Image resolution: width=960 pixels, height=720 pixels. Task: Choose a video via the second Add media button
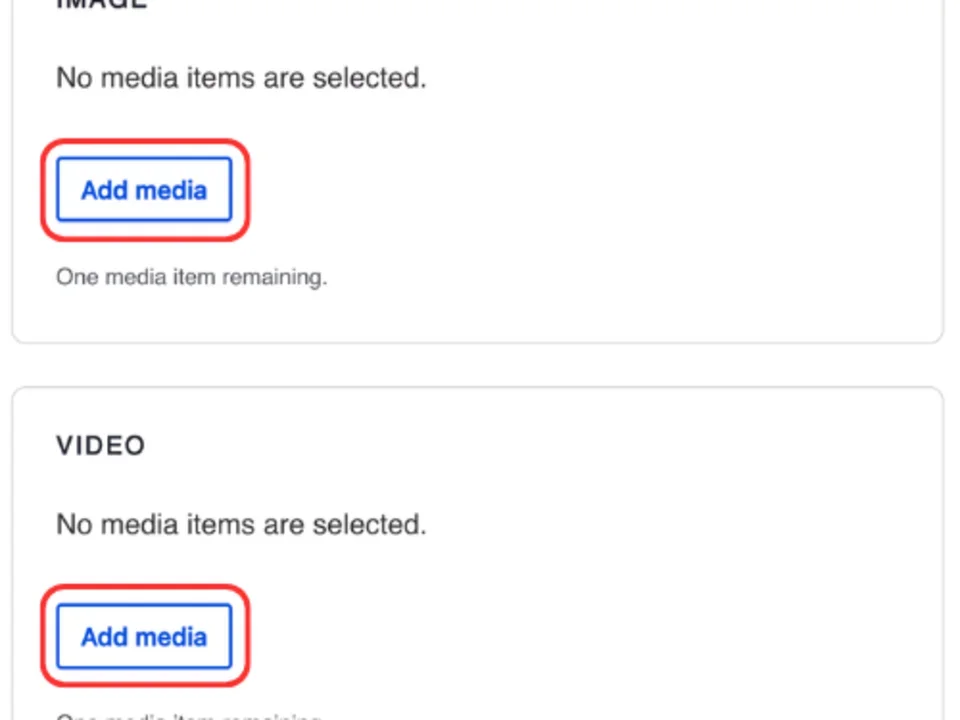(144, 637)
